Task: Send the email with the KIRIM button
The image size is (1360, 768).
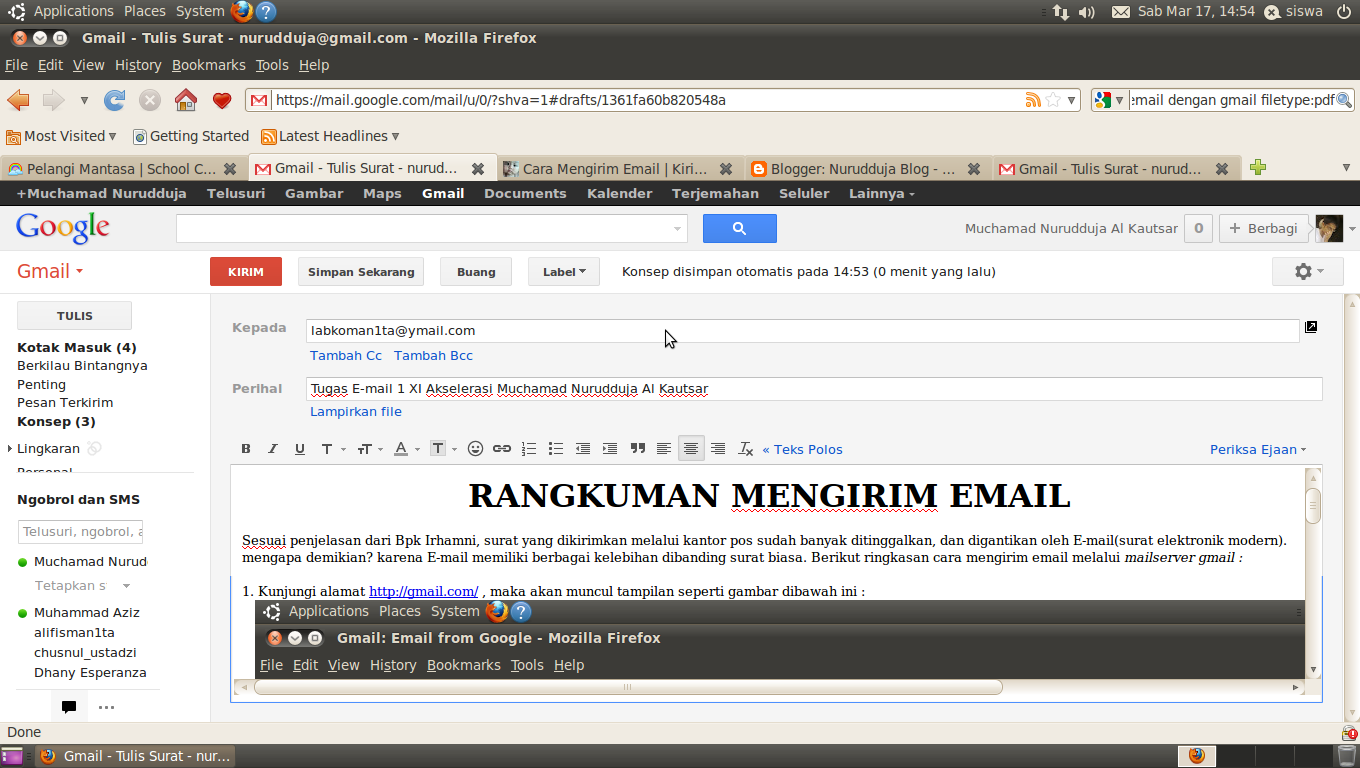Action: coord(246,272)
